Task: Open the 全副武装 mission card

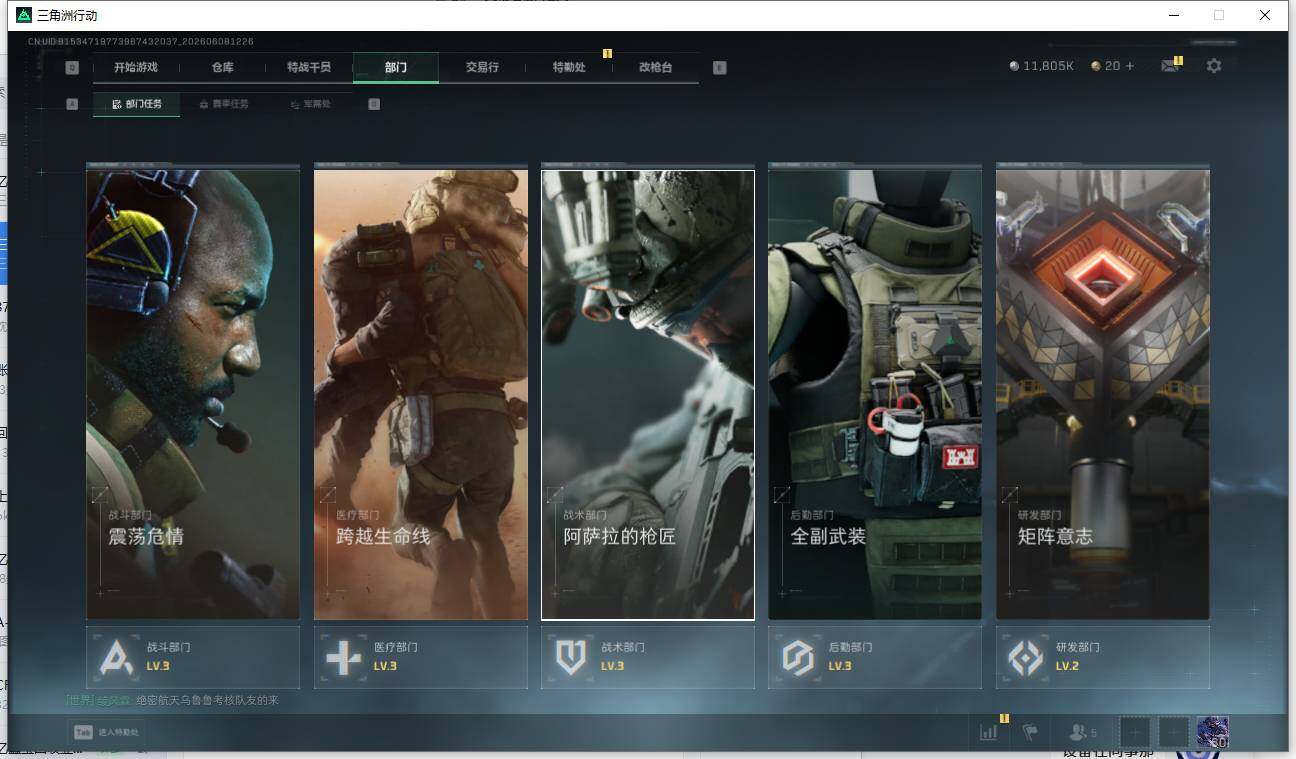Action: click(875, 394)
